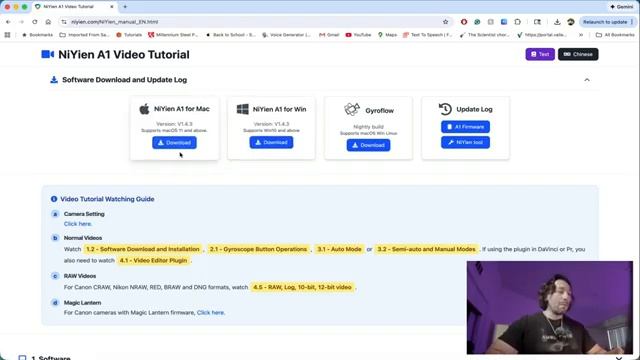Go forward using the browser forward arrow
This screenshot has height=360, width=640.
(x=21, y=22)
